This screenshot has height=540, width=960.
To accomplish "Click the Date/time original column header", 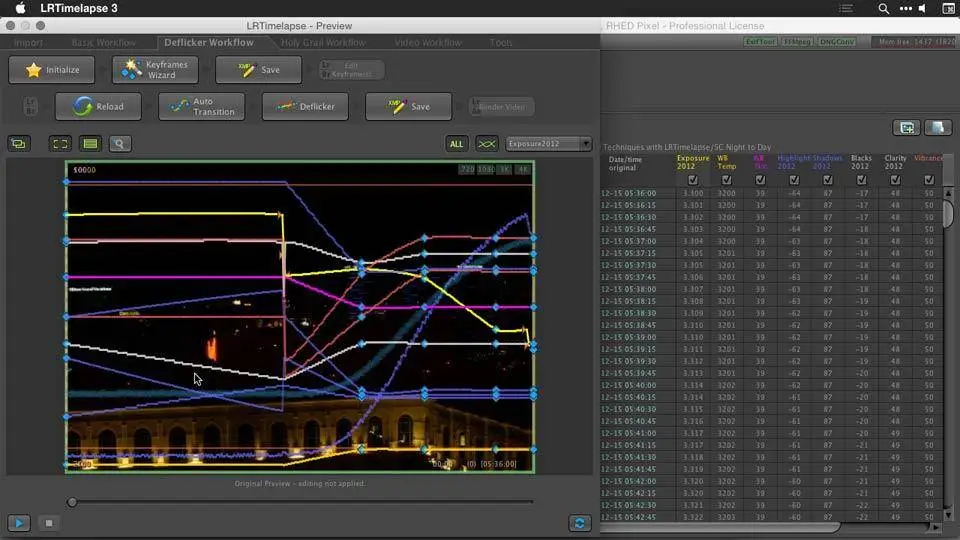I will click(x=624, y=163).
